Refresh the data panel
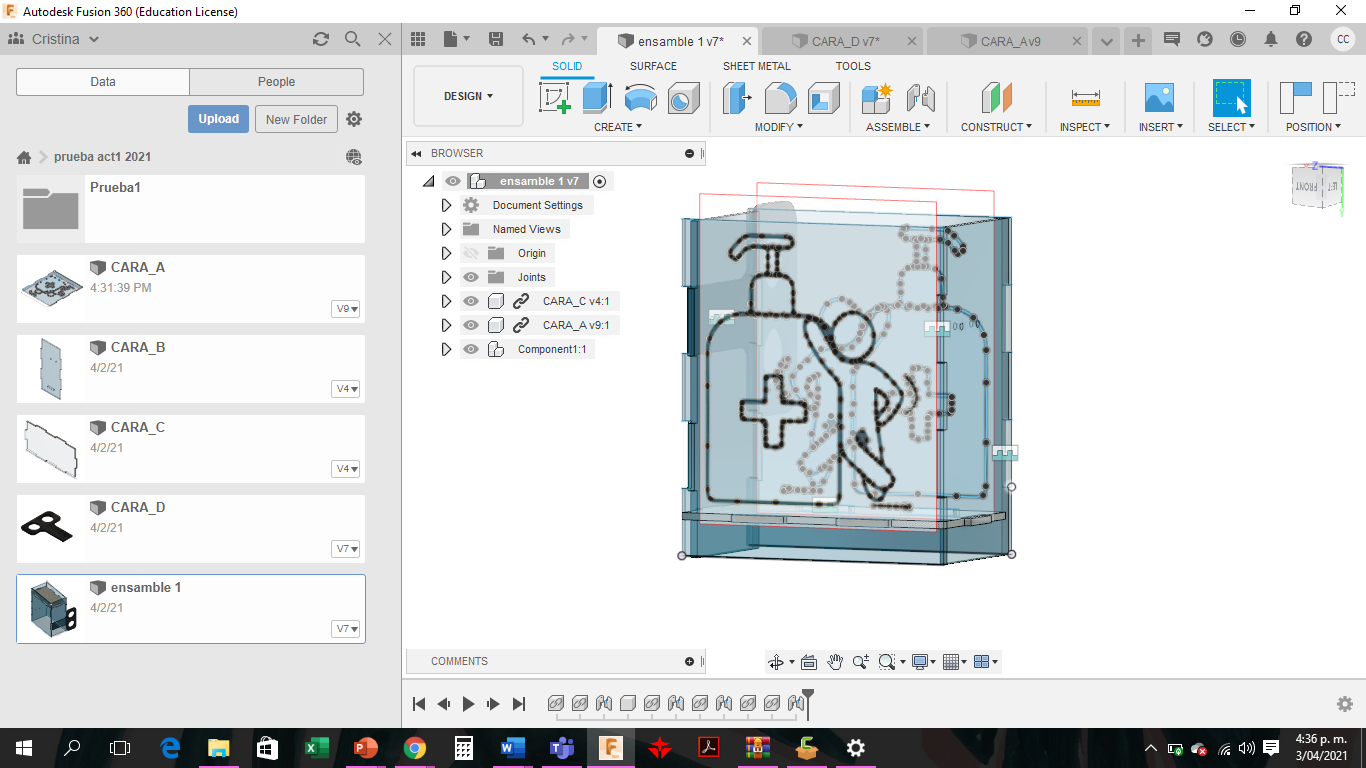 coord(321,39)
